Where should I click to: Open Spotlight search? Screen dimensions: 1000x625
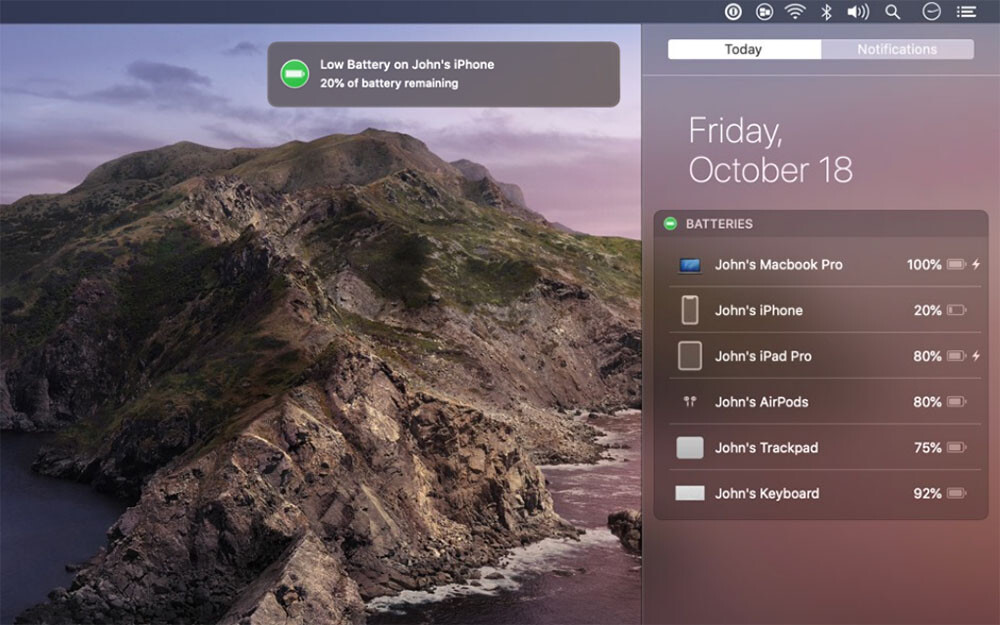[x=893, y=11]
